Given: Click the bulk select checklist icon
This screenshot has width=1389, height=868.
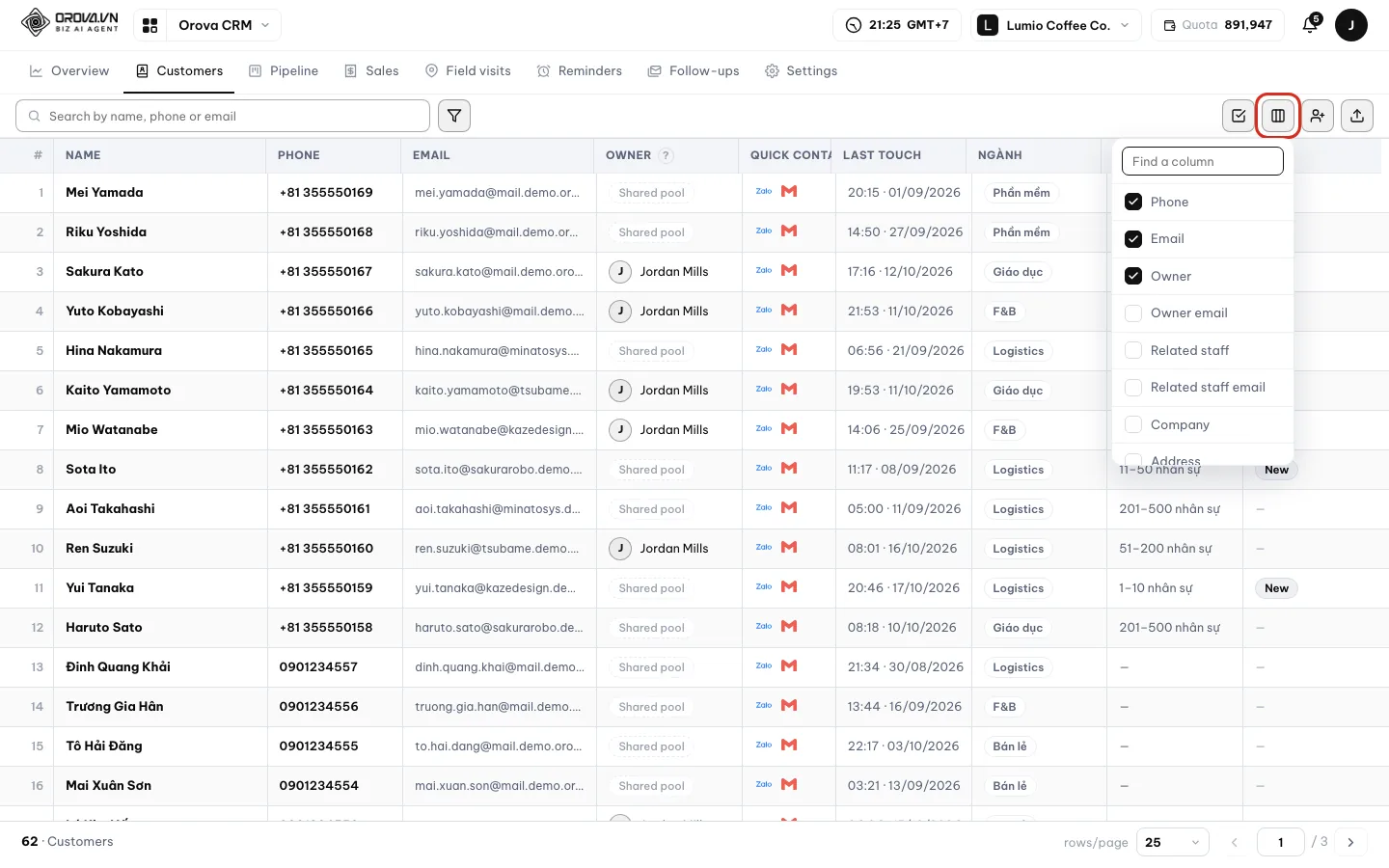Looking at the screenshot, I should click(x=1239, y=116).
